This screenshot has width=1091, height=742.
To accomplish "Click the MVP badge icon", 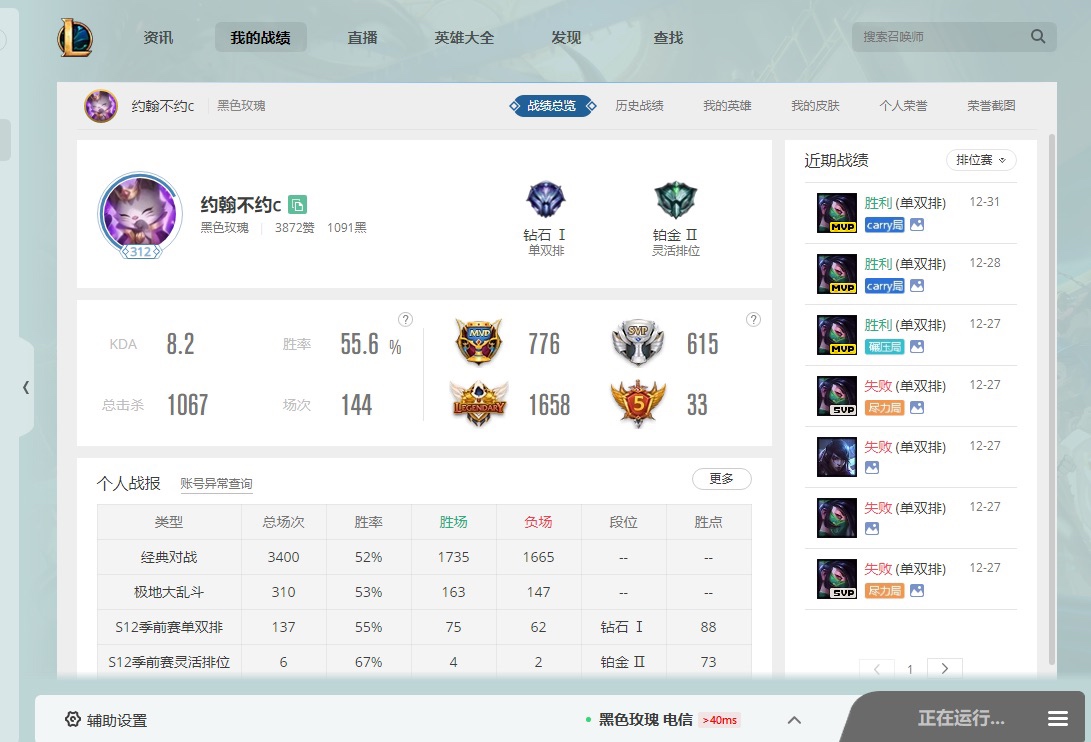I will (478, 343).
